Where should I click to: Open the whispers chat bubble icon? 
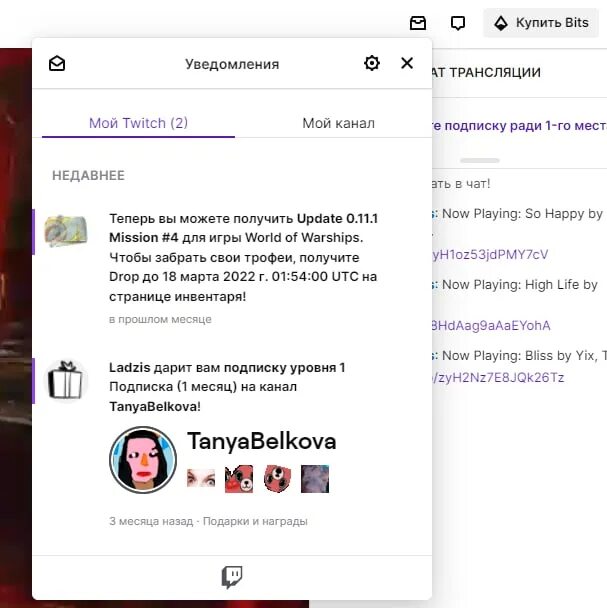coord(458,23)
